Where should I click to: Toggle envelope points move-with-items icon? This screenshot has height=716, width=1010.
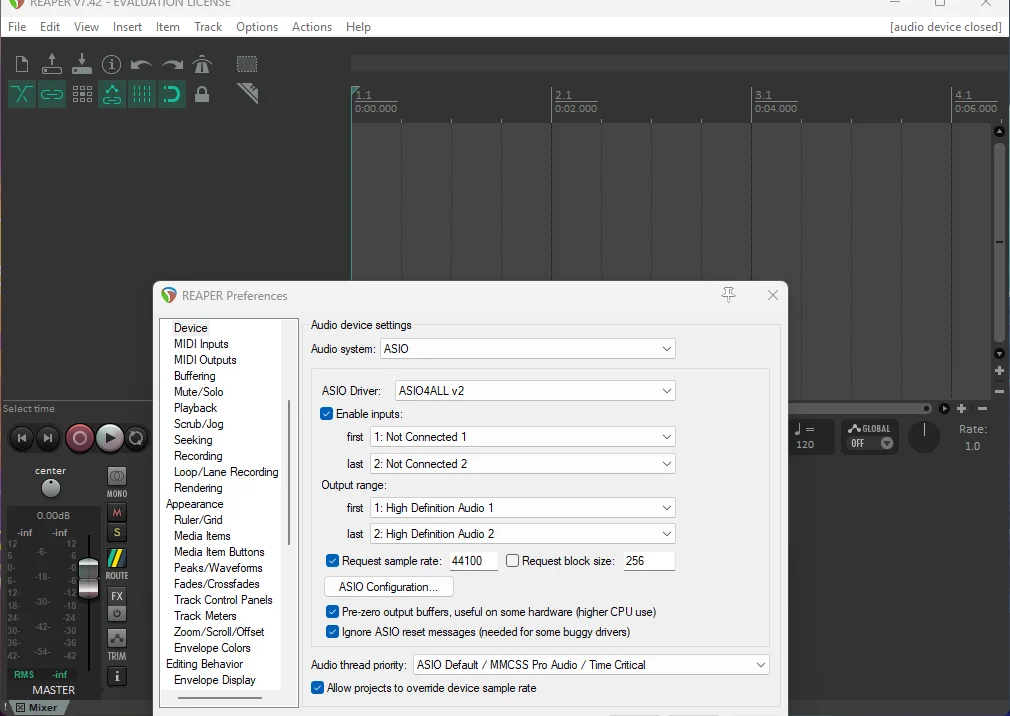111,95
